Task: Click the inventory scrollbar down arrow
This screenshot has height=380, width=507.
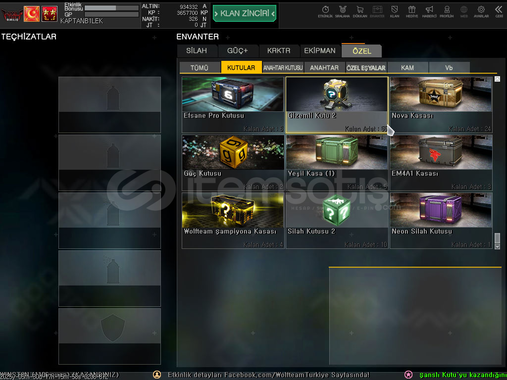Action: coord(497,247)
